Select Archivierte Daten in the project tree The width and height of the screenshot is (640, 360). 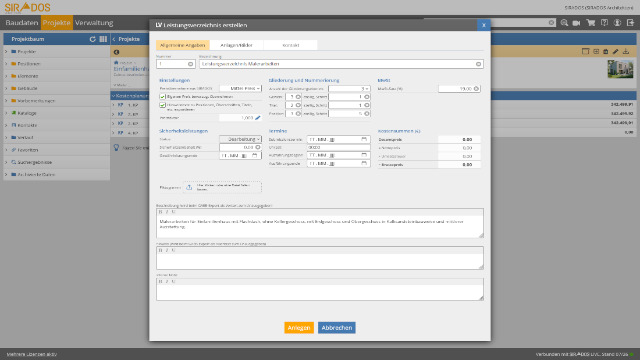pyautogui.click(x=36, y=175)
